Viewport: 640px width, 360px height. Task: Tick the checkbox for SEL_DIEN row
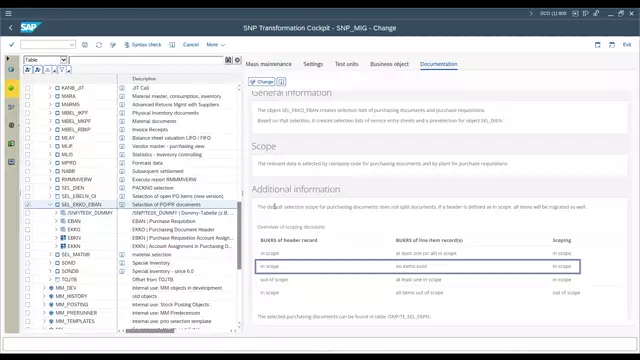click(x=27, y=188)
